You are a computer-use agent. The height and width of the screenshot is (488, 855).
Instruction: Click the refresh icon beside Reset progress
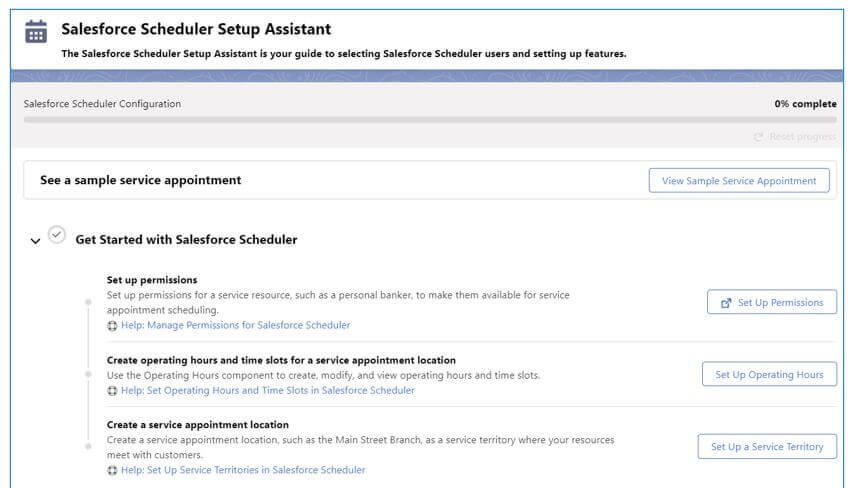[x=758, y=136]
